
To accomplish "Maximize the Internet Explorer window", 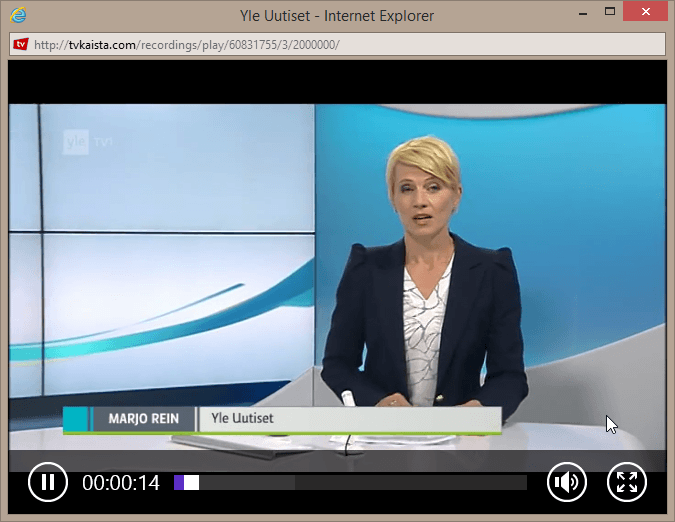I will click(x=610, y=12).
